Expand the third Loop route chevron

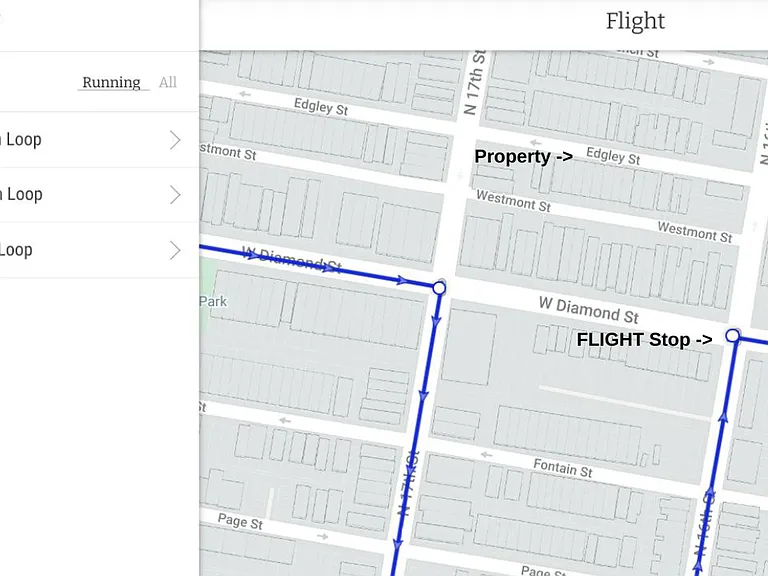tap(175, 250)
